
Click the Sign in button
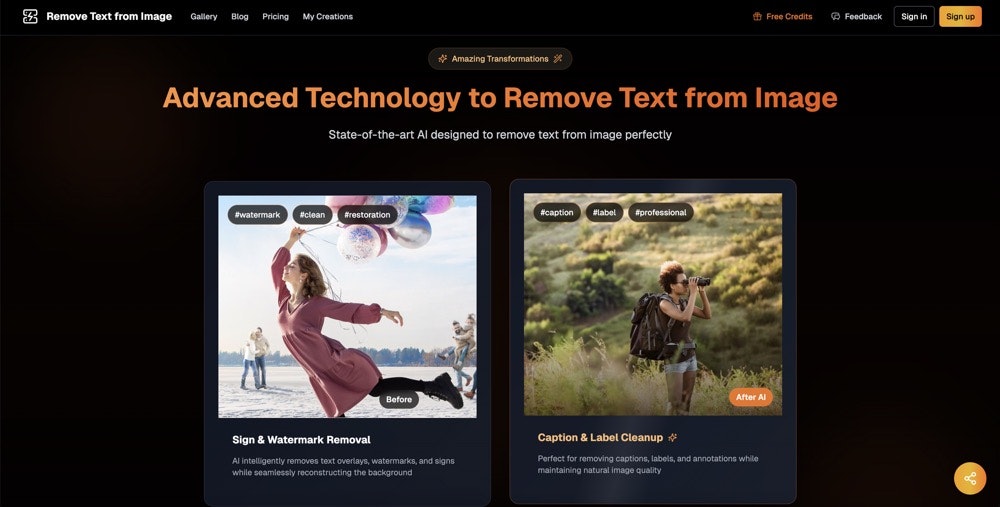point(914,17)
